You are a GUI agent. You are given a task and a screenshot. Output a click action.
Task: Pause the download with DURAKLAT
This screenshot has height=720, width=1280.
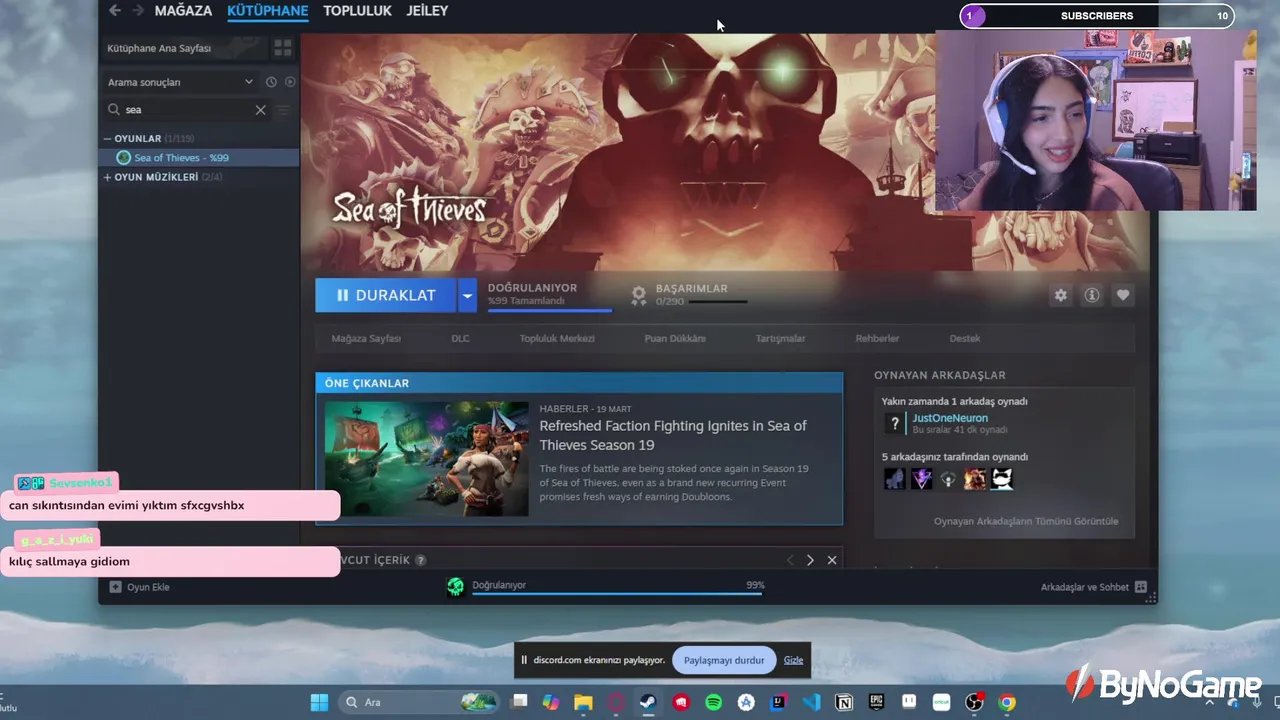[x=386, y=295]
